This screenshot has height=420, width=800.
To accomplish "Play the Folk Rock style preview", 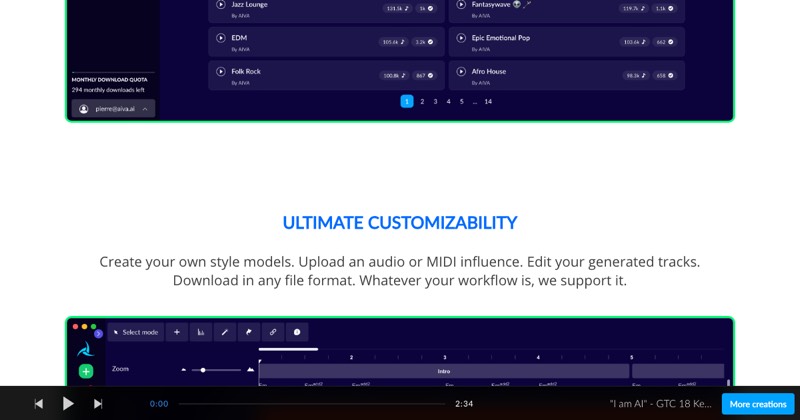I will (x=221, y=71).
